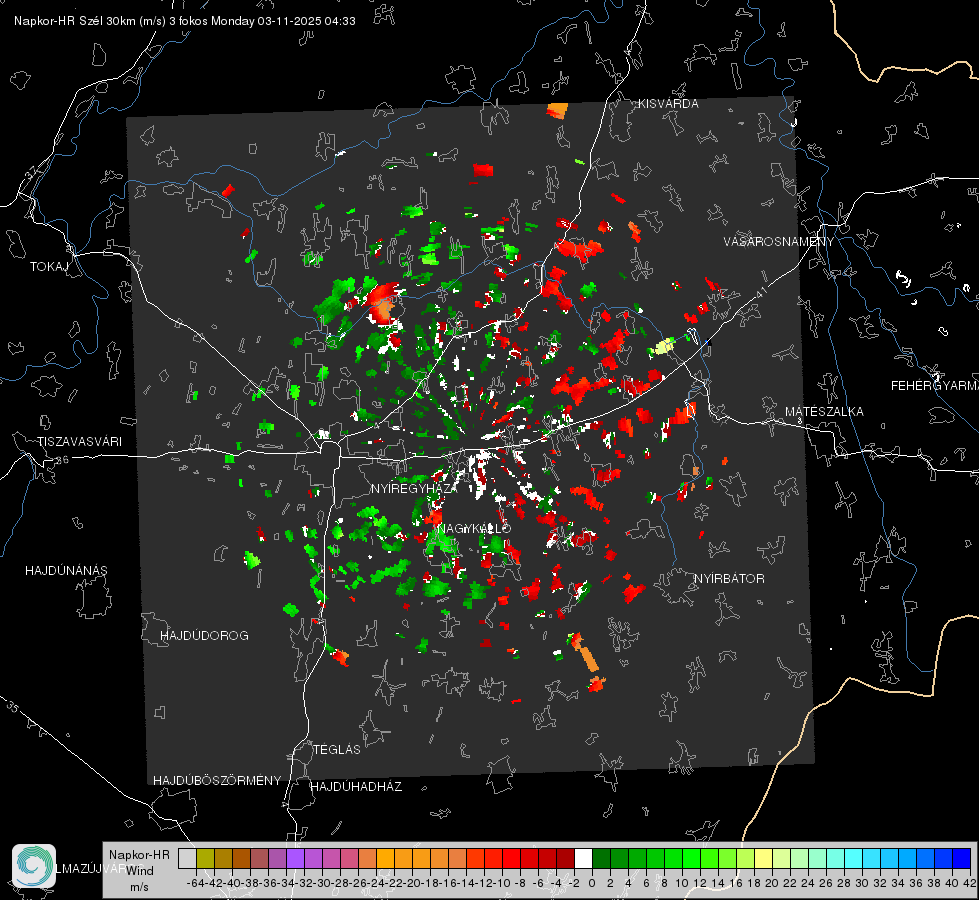
Task: Click the NAGYKÁLLÓ town label
Action: pos(474,528)
